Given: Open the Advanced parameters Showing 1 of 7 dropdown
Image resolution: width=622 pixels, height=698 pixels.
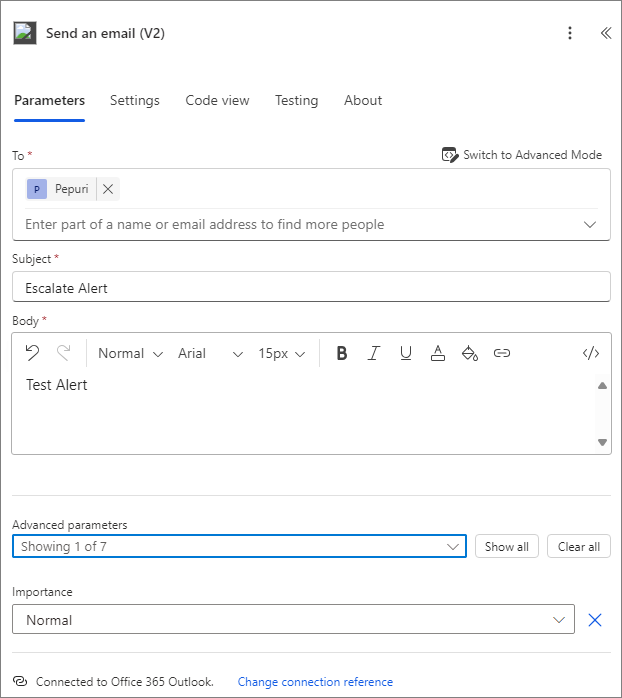Looking at the screenshot, I should click(x=240, y=546).
